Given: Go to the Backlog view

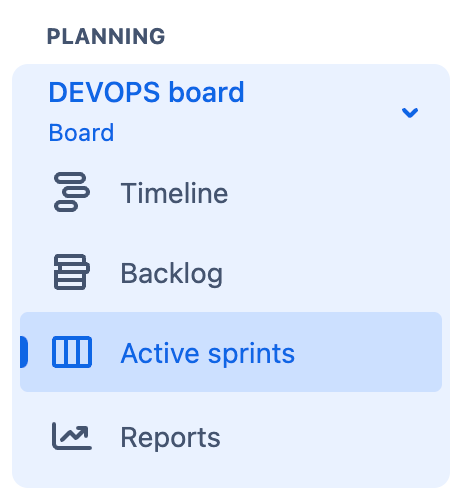Looking at the screenshot, I should coord(231,272).
